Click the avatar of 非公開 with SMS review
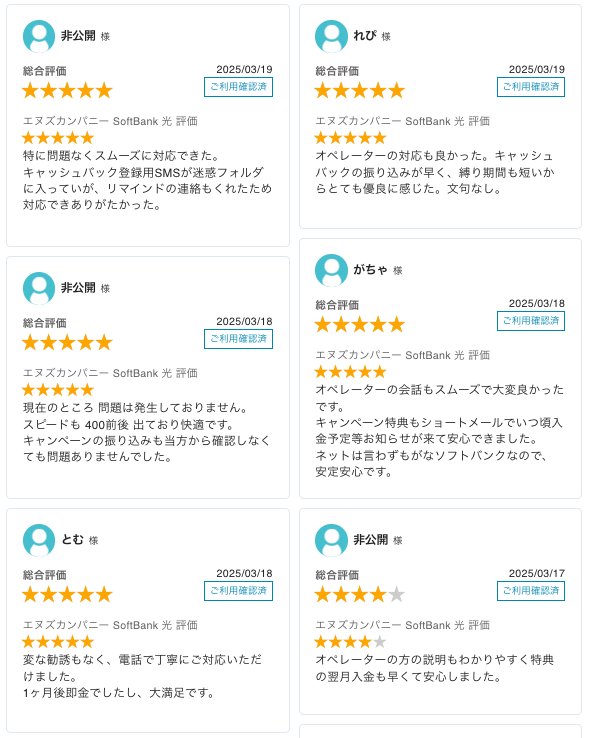Viewport: 589px width, 738px height. pos(39,36)
